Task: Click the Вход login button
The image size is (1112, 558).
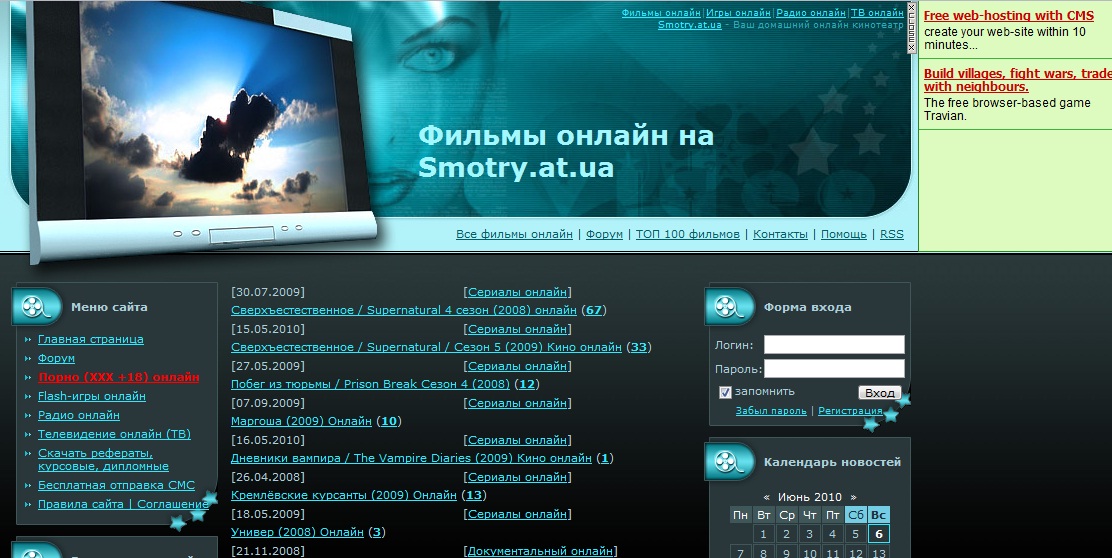Action: tap(879, 393)
